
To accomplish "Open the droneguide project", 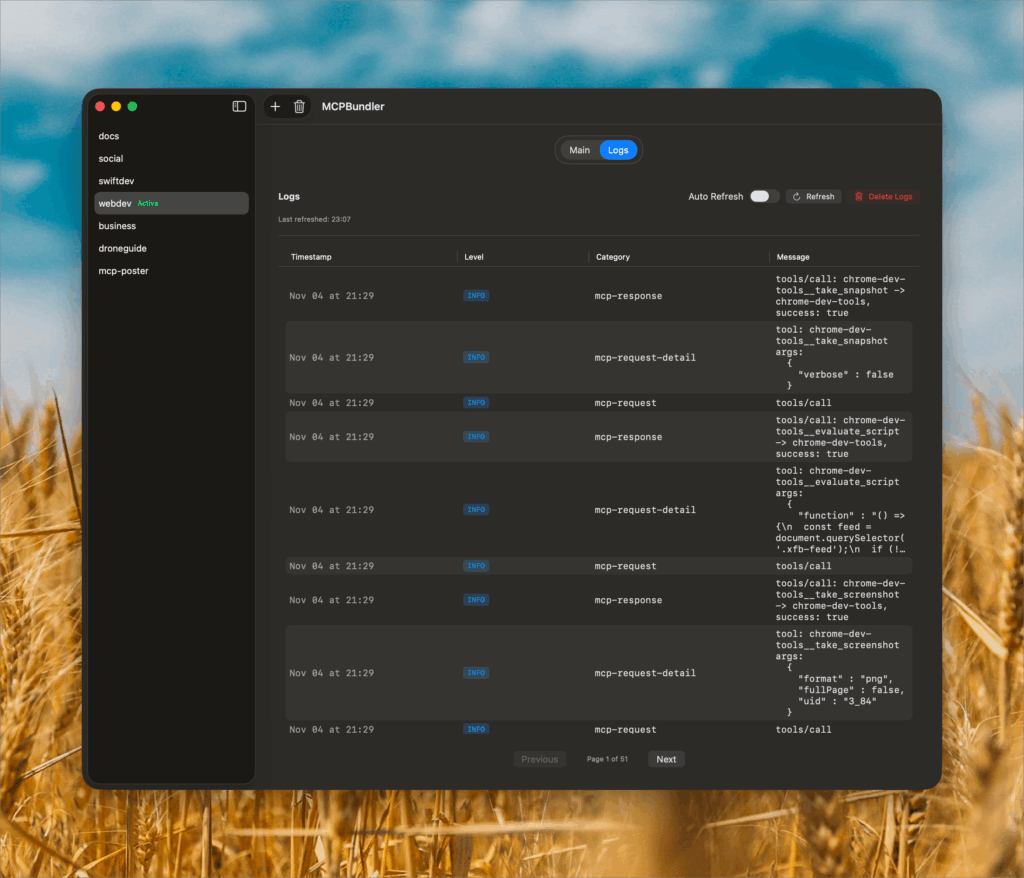I will (x=122, y=248).
